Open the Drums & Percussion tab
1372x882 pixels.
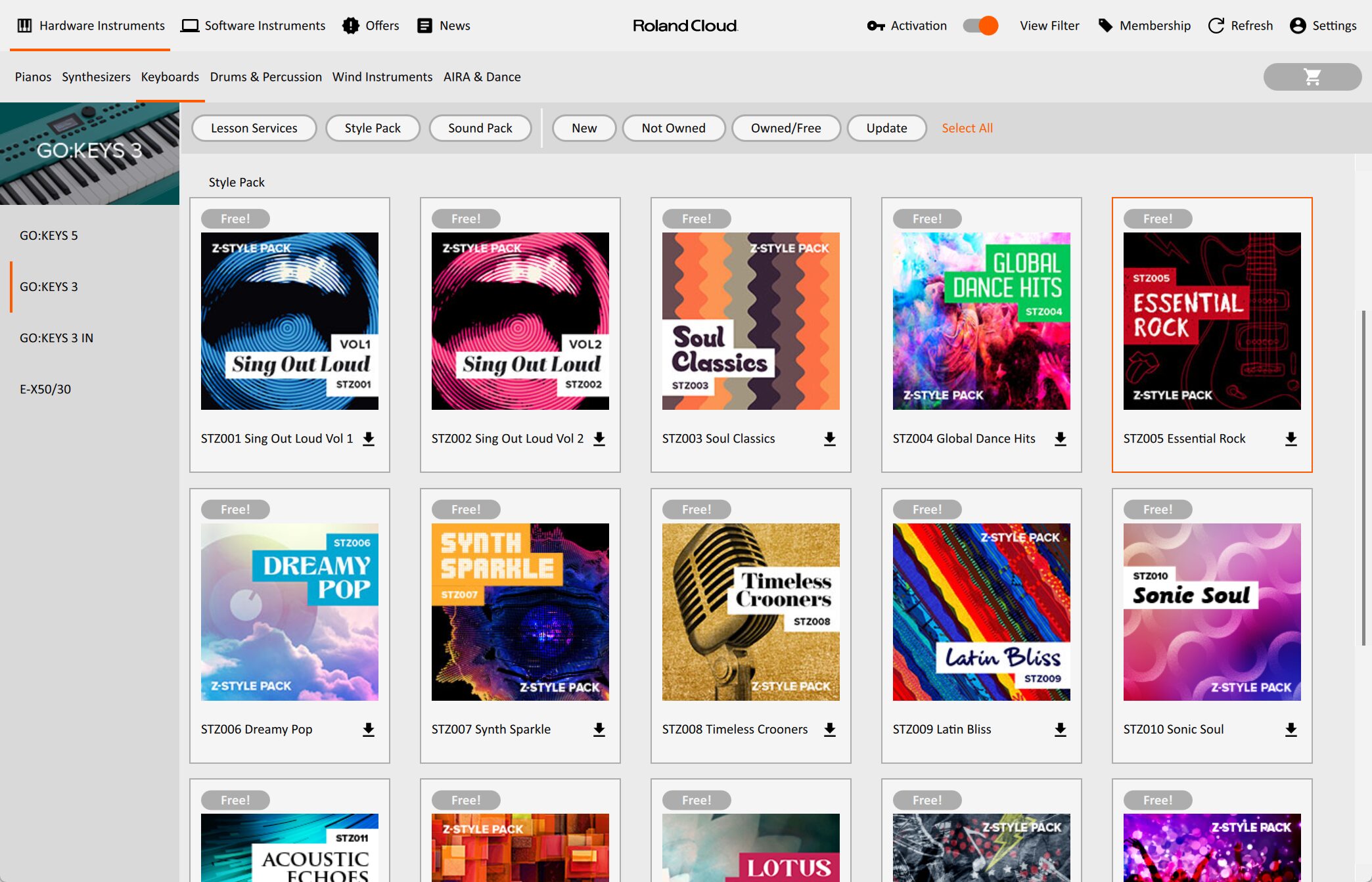tap(265, 77)
